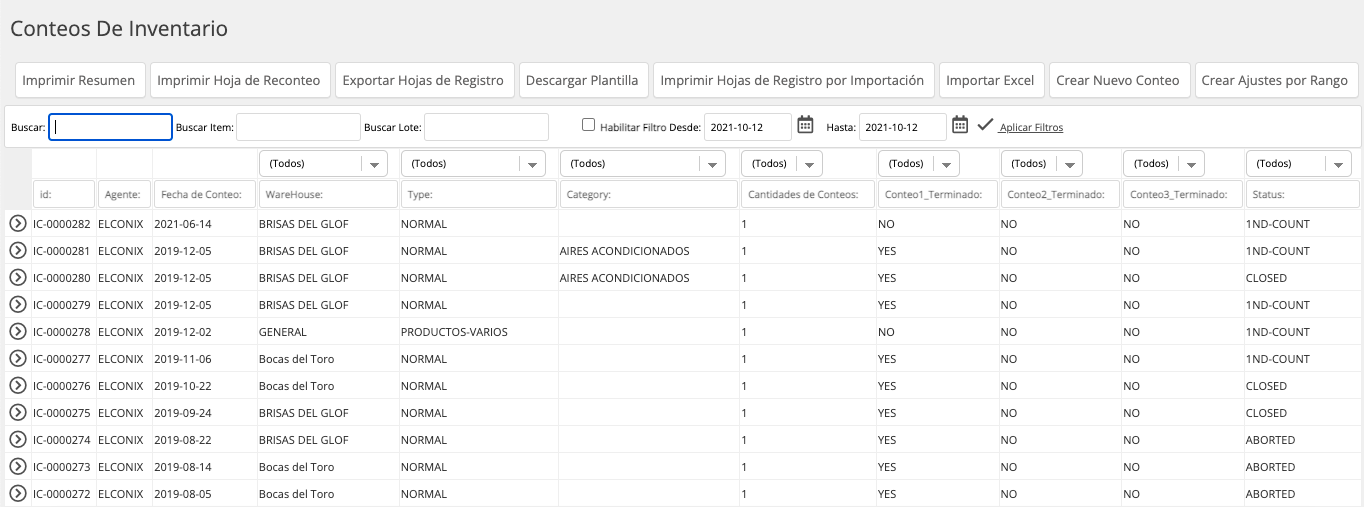
Task: Expand row IC-0000278 with its arrow icon
Action: coord(17,332)
